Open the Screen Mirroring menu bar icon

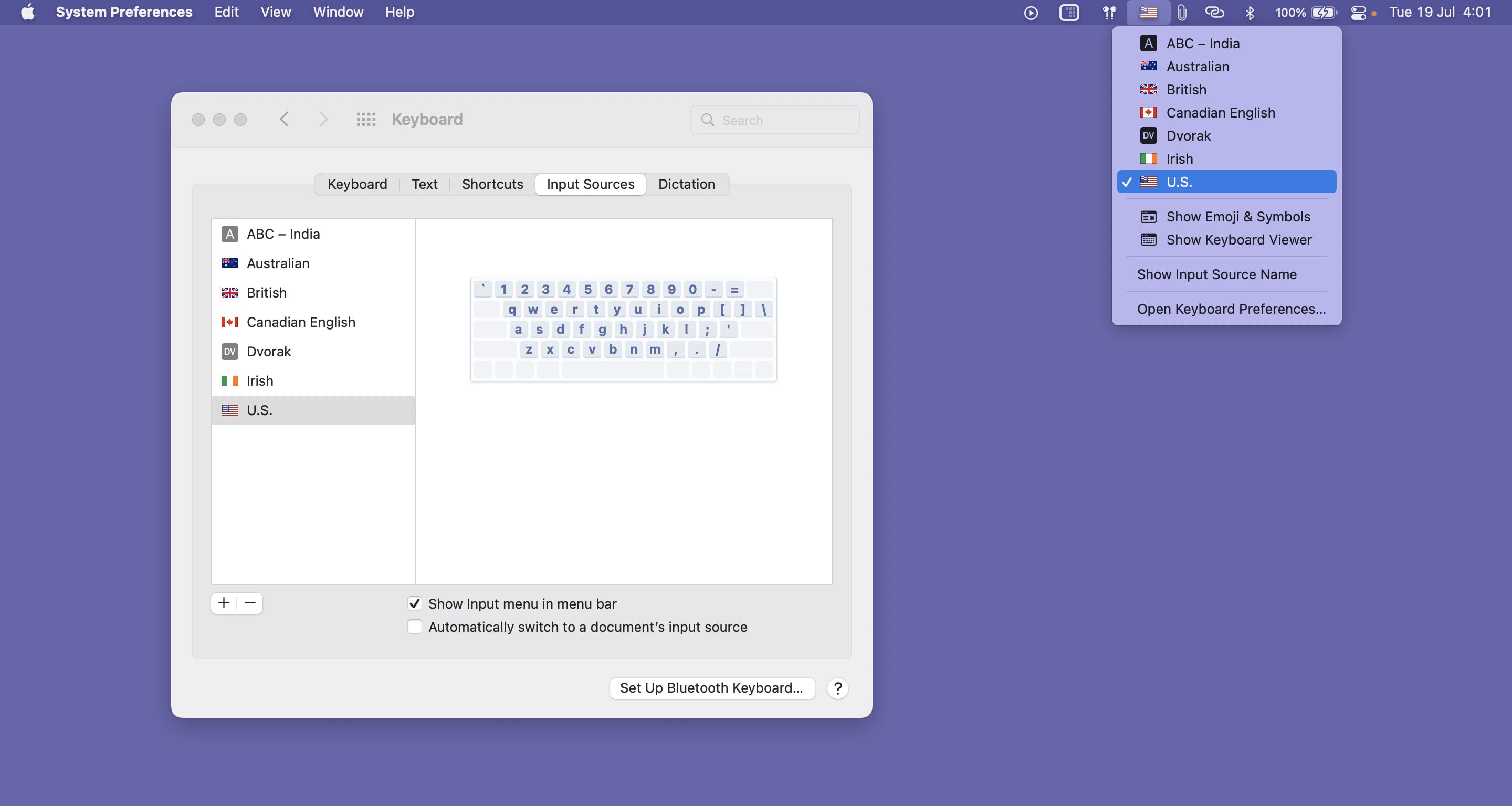click(x=1069, y=12)
